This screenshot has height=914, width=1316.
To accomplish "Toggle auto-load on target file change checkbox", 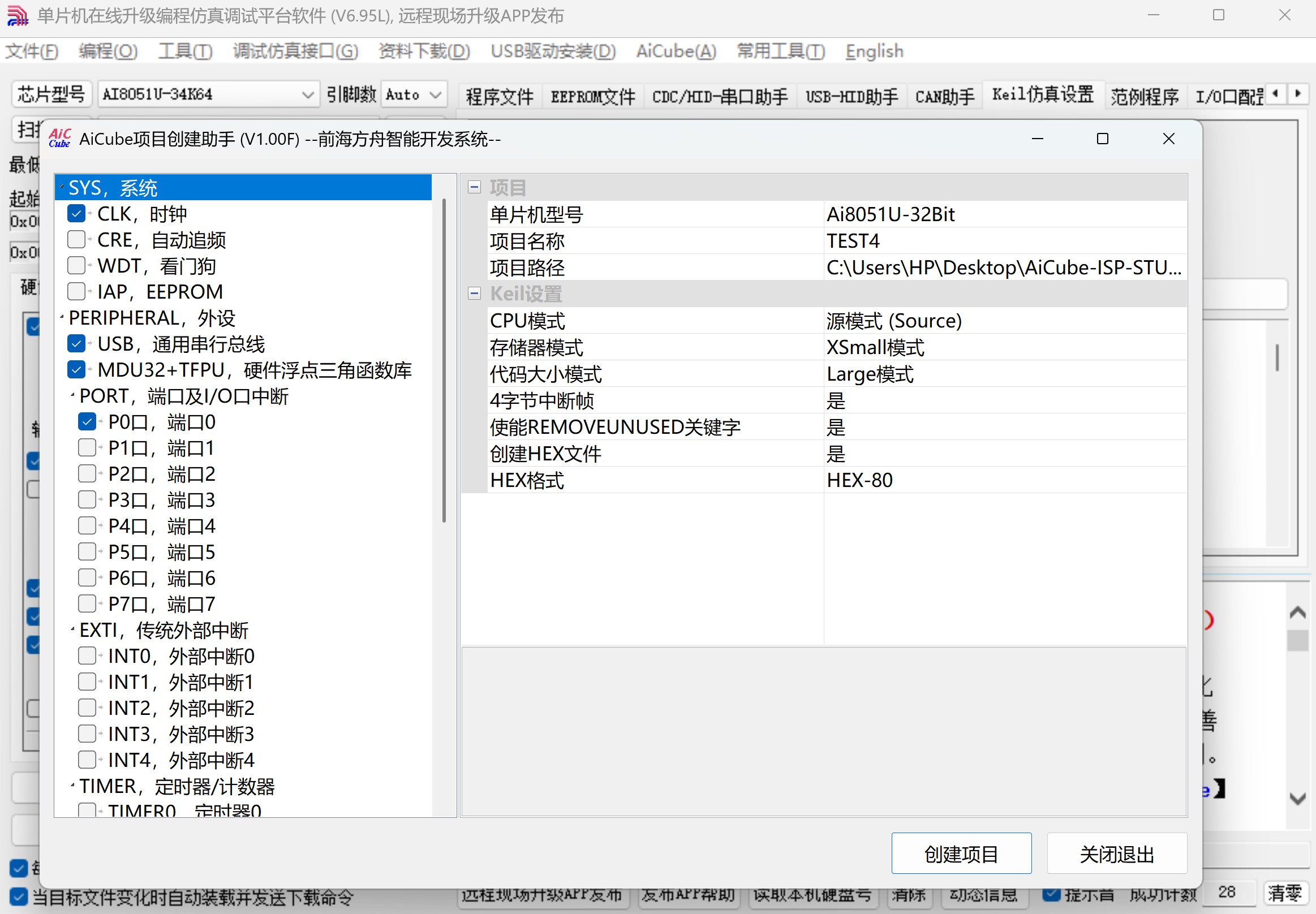I will pos(18,897).
